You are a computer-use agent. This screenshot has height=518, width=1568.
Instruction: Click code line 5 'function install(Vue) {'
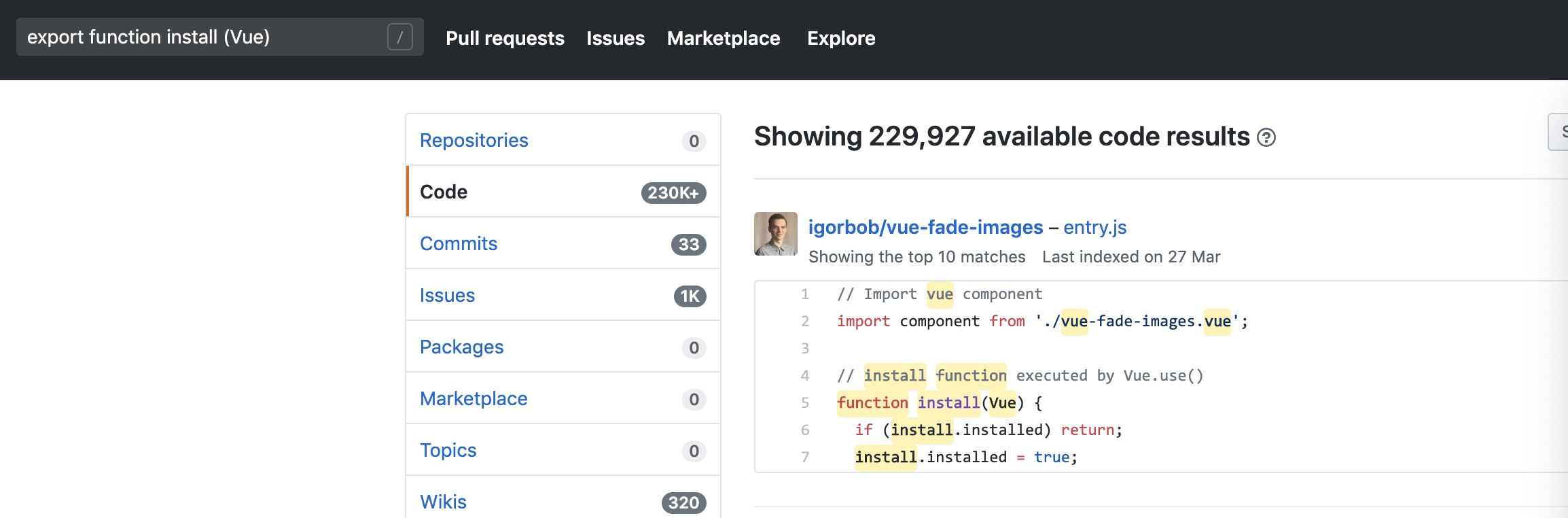pos(940,403)
